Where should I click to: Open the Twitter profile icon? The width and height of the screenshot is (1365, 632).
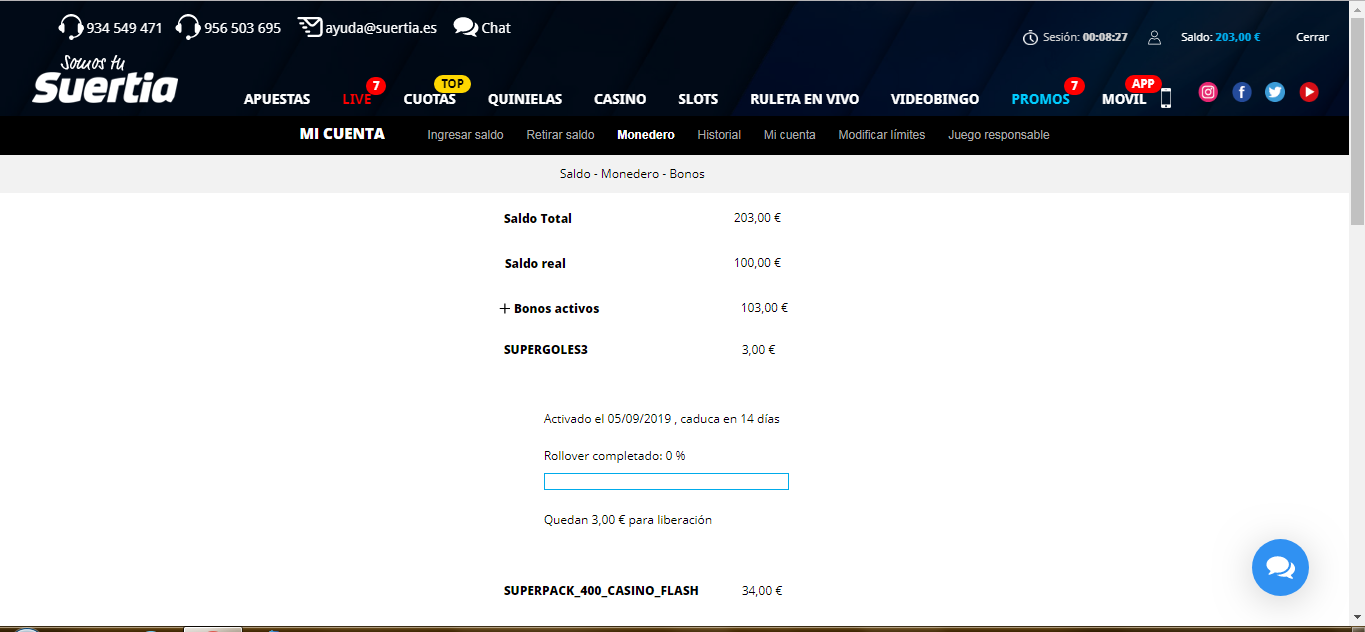click(1275, 92)
